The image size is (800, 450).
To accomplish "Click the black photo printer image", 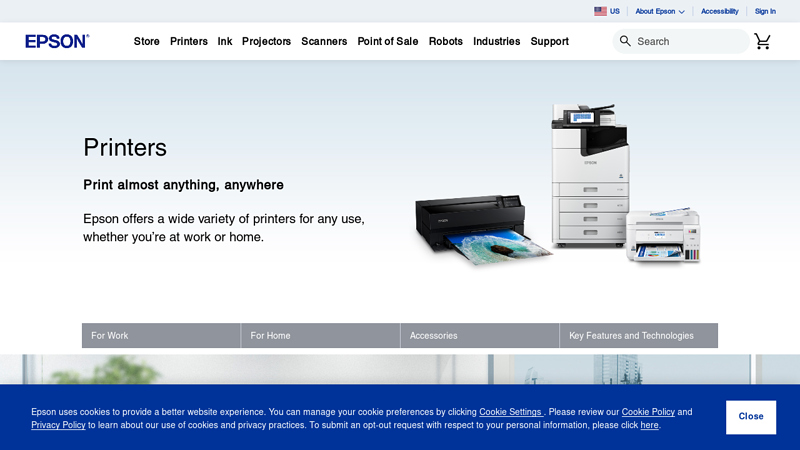I will (x=483, y=229).
